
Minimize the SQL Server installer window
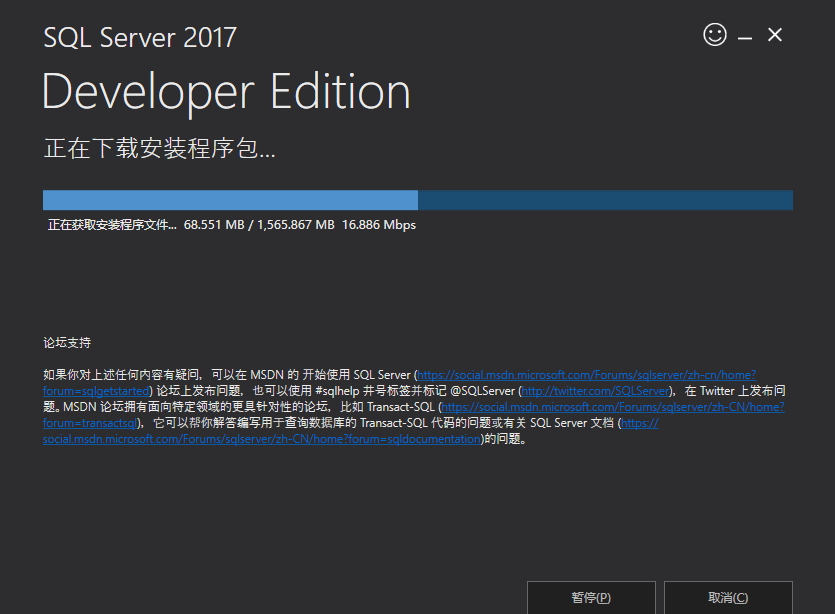[x=744, y=37]
